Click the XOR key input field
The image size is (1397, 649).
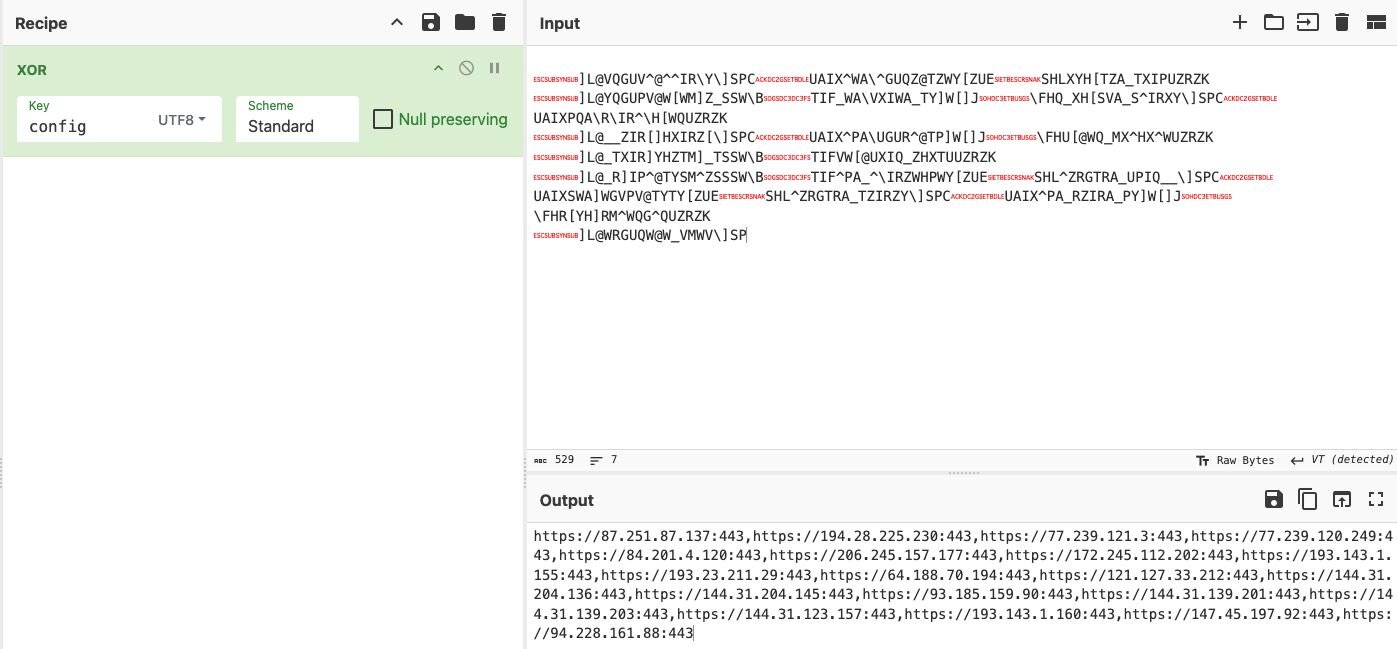point(85,126)
